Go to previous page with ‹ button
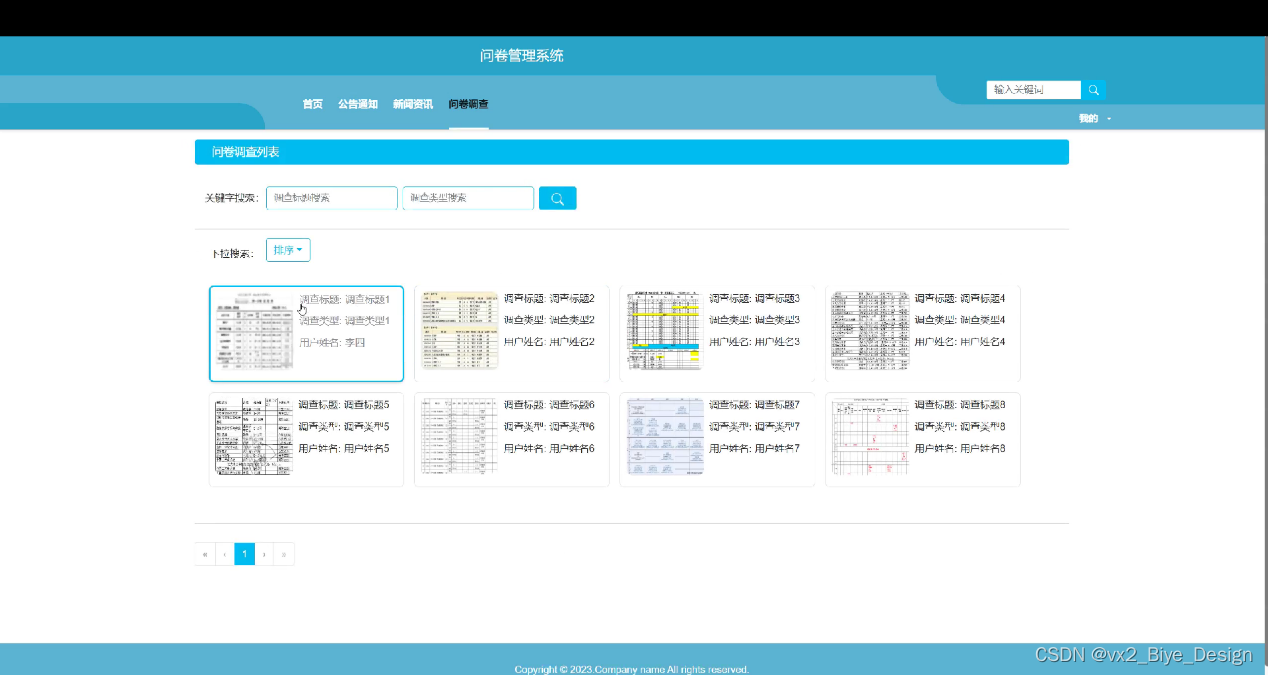 click(x=225, y=554)
